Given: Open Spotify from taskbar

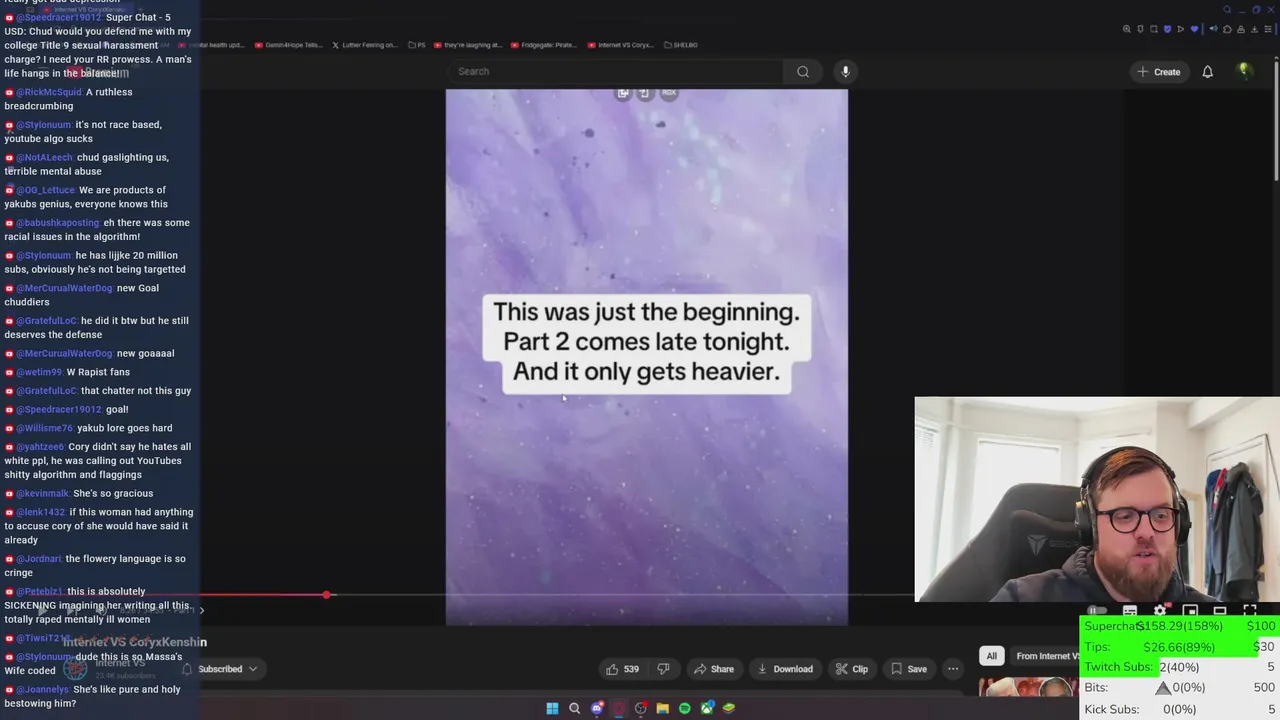Looking at the screenshot, I should [684, 708].
